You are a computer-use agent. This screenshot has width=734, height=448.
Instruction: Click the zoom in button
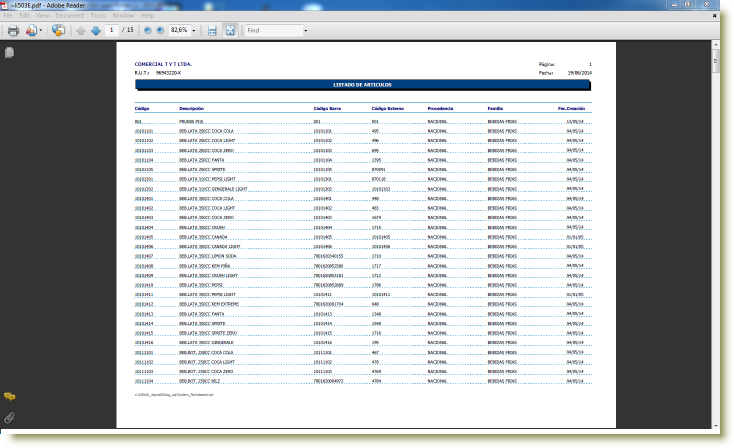pyautogui.click(x=160, y=30)
